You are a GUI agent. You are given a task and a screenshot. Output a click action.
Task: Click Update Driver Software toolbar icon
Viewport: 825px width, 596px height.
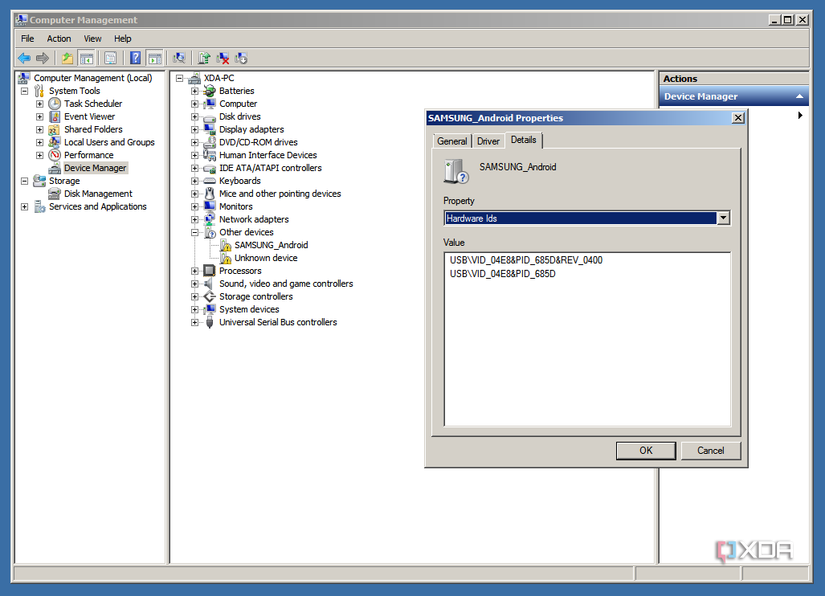tap(204, 58)
